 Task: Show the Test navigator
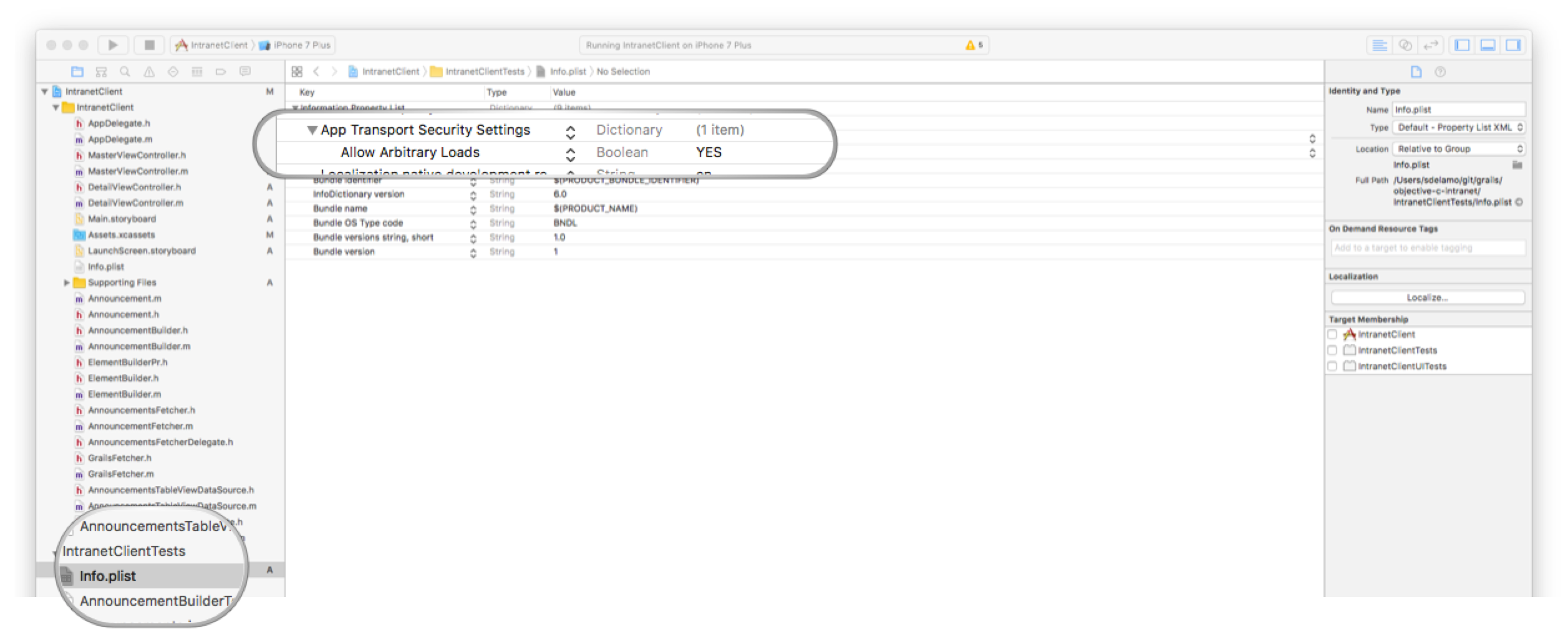(173, 72)
